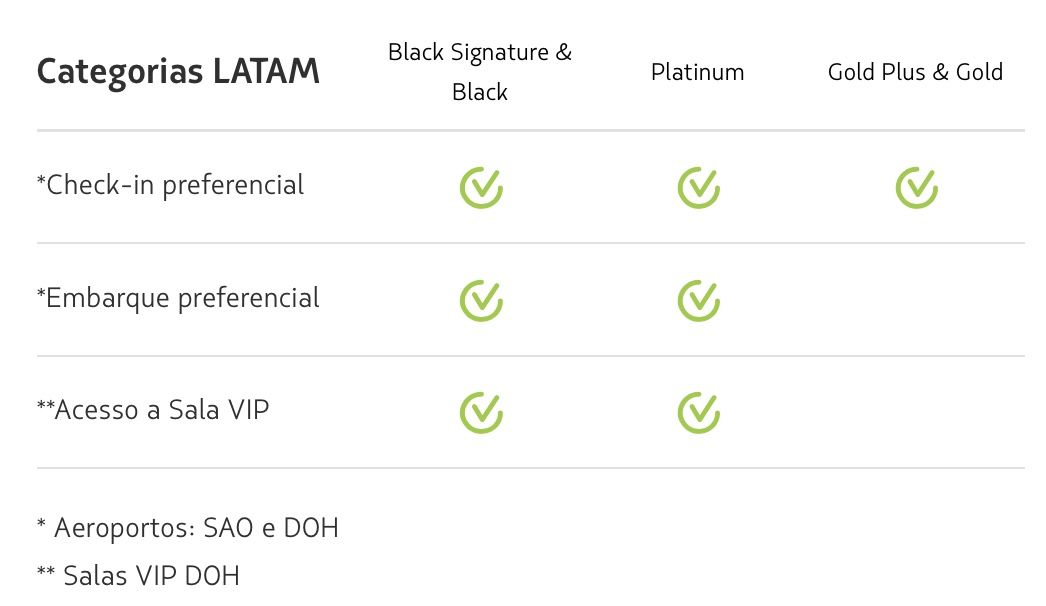The image size is (1046, 606).
Task: Click Acesso a Sala VIP checkmark under Platinum
Action: coord(698,412)
